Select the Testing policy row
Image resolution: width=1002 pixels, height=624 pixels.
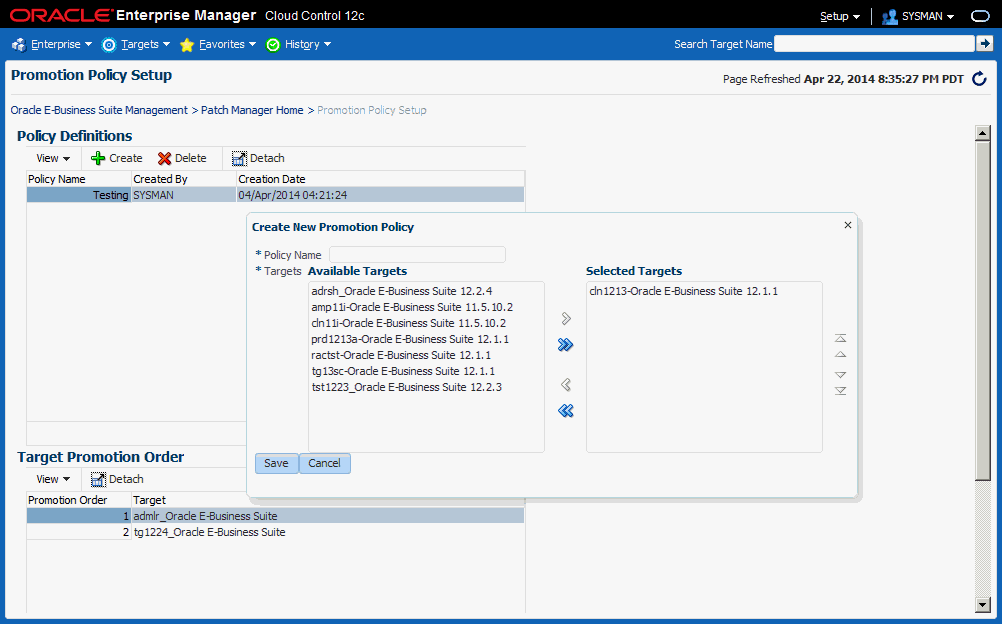[275, 195]
